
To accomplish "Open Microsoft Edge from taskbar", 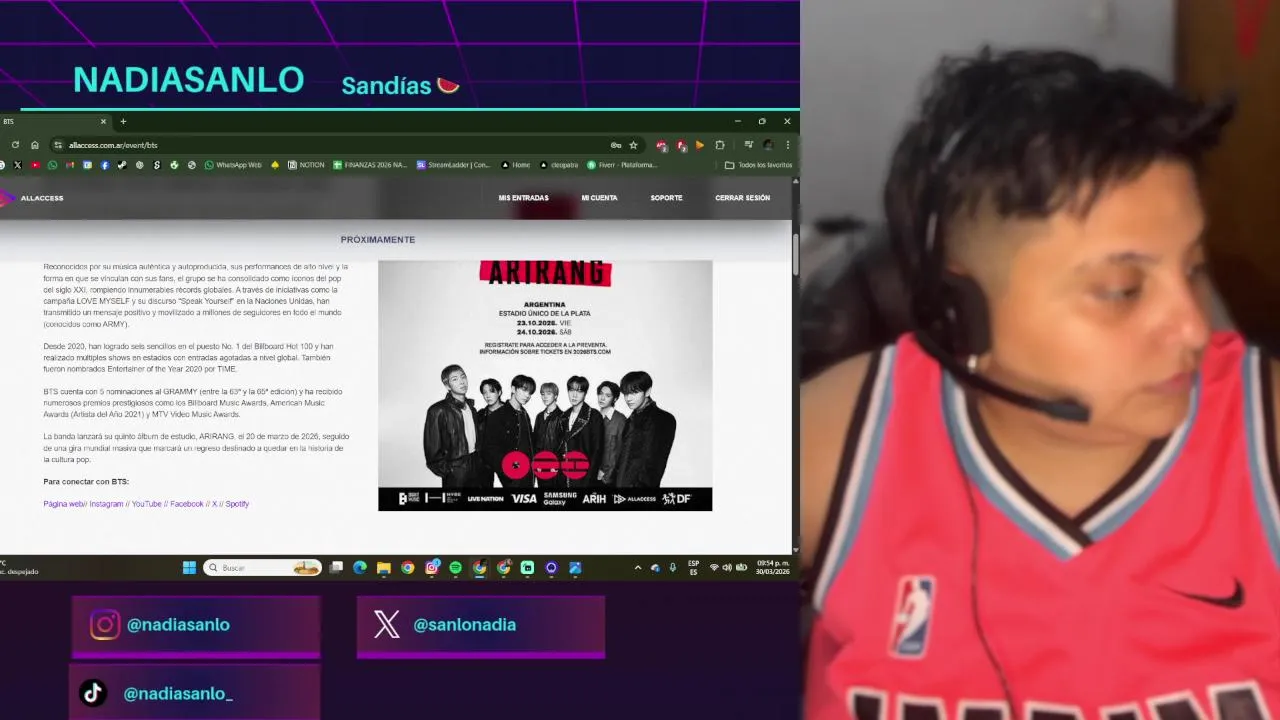I will coord(360,568).
